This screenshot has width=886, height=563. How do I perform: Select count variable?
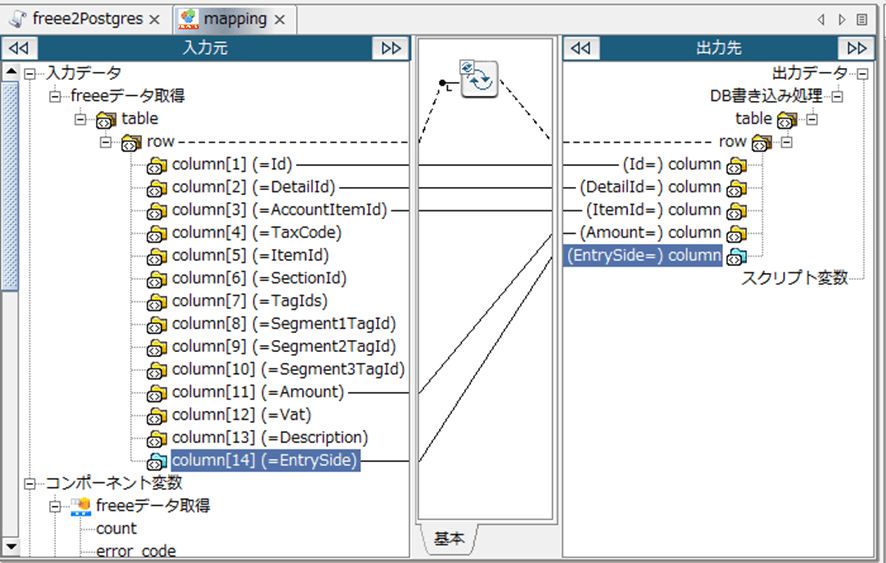point(116,529)
